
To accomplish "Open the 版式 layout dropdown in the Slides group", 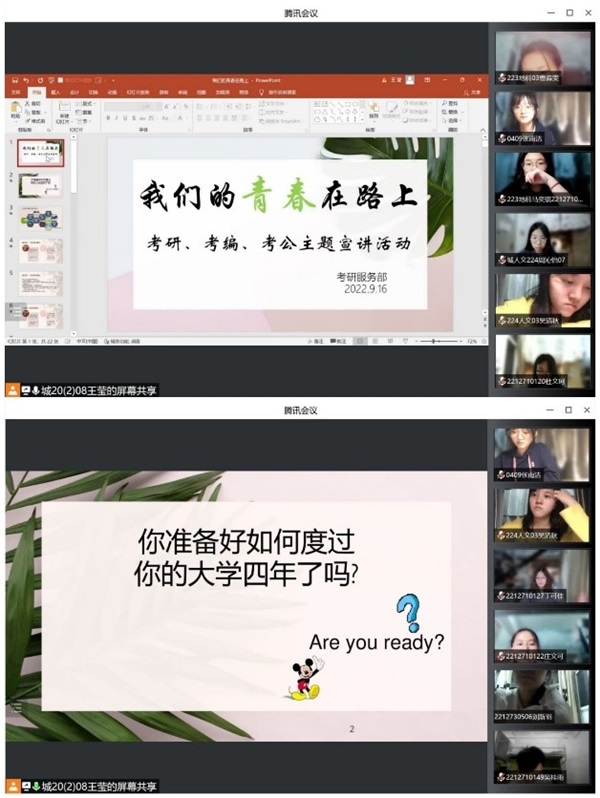I will (x=86, y=103).
